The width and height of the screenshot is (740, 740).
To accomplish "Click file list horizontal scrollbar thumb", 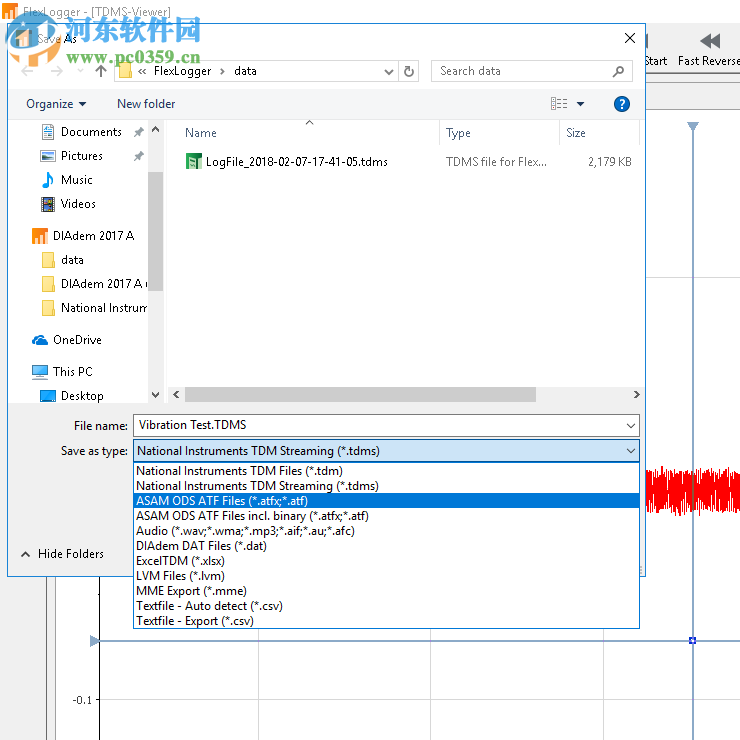I will click(x=360, y=395).
